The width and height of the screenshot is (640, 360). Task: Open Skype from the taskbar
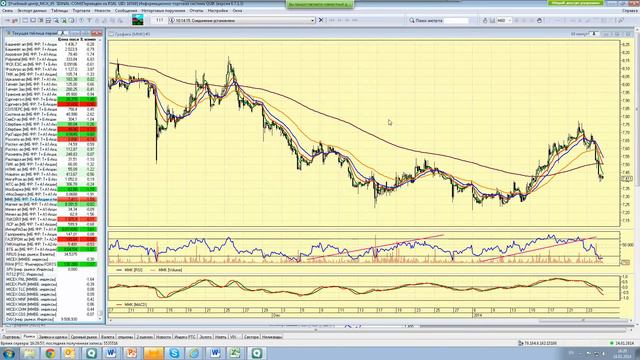(x=174, y=353)
